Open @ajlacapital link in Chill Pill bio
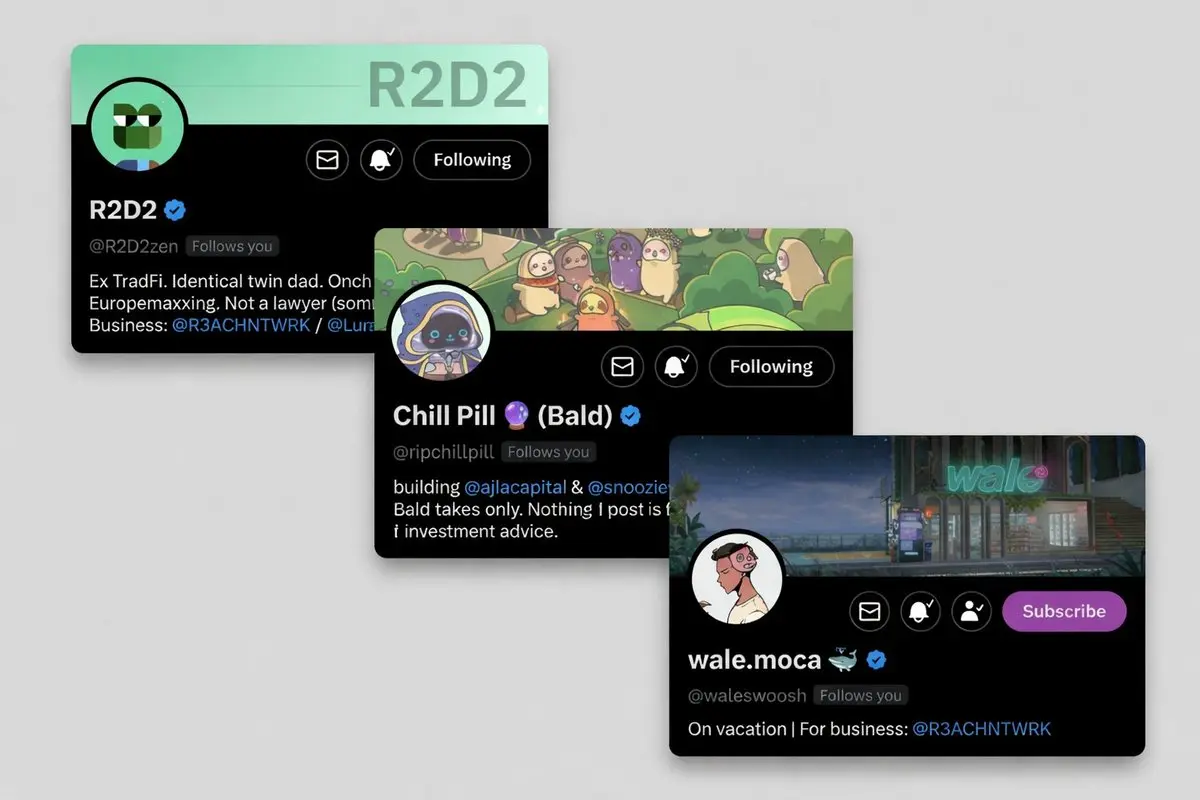Image resolution: width=1200 pixels, height=800 pixels. [517, 488]
